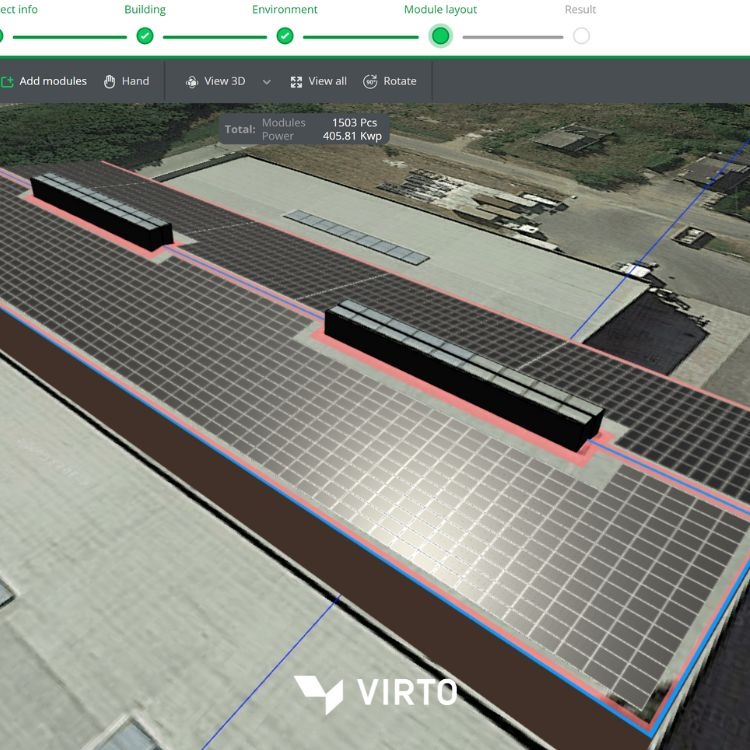Click the Building step checkmark circle

[x=145, y=36]
